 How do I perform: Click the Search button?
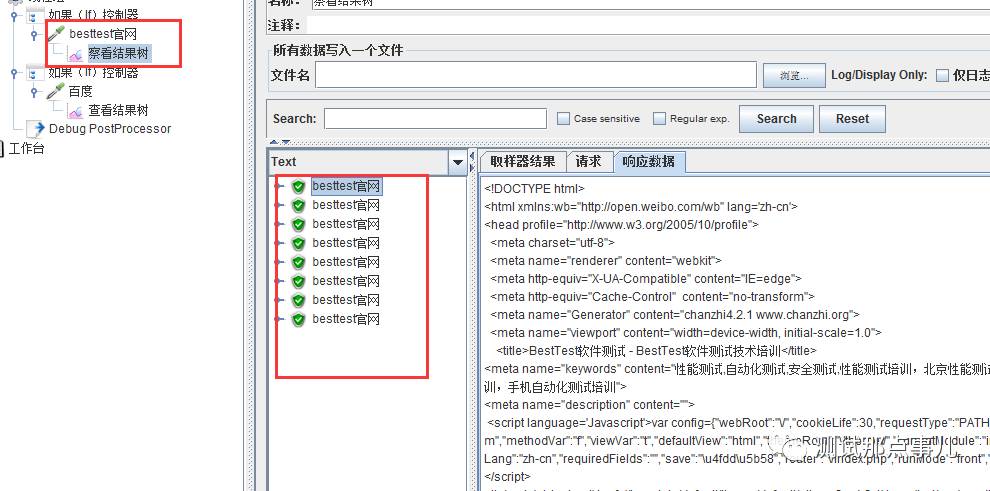[776, 119]
